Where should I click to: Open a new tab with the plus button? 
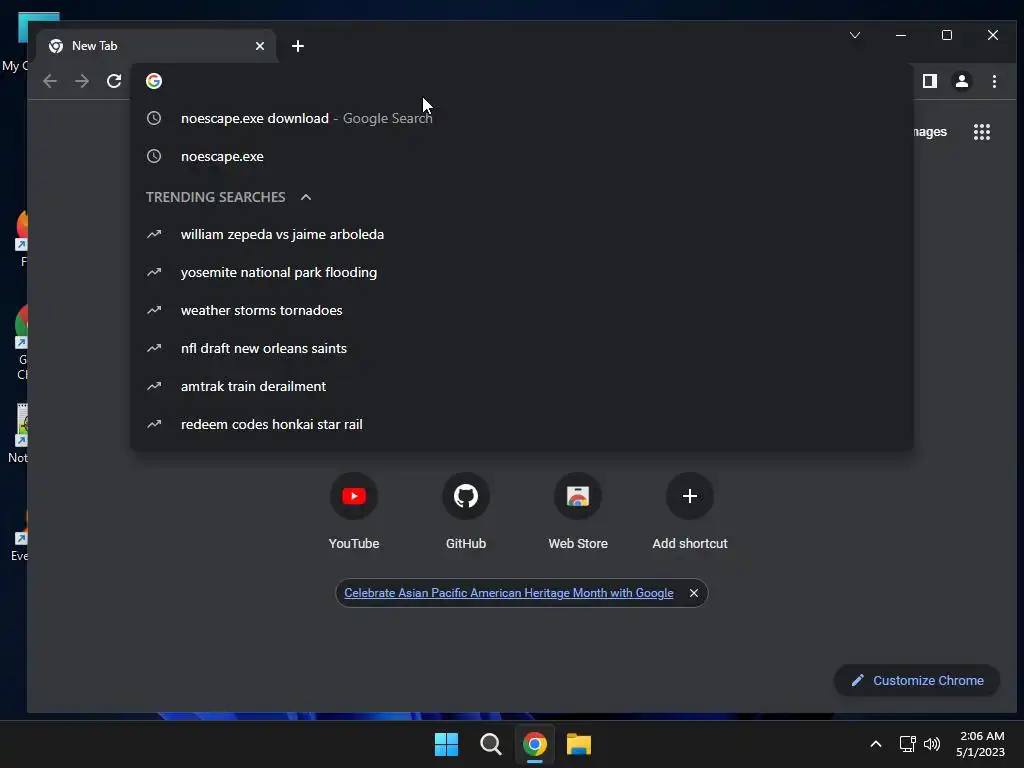(x=298, y=46)
